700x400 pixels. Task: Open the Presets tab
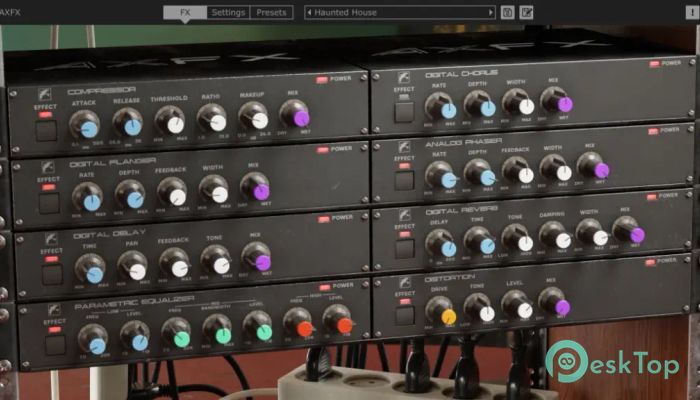tap(270, 13)
